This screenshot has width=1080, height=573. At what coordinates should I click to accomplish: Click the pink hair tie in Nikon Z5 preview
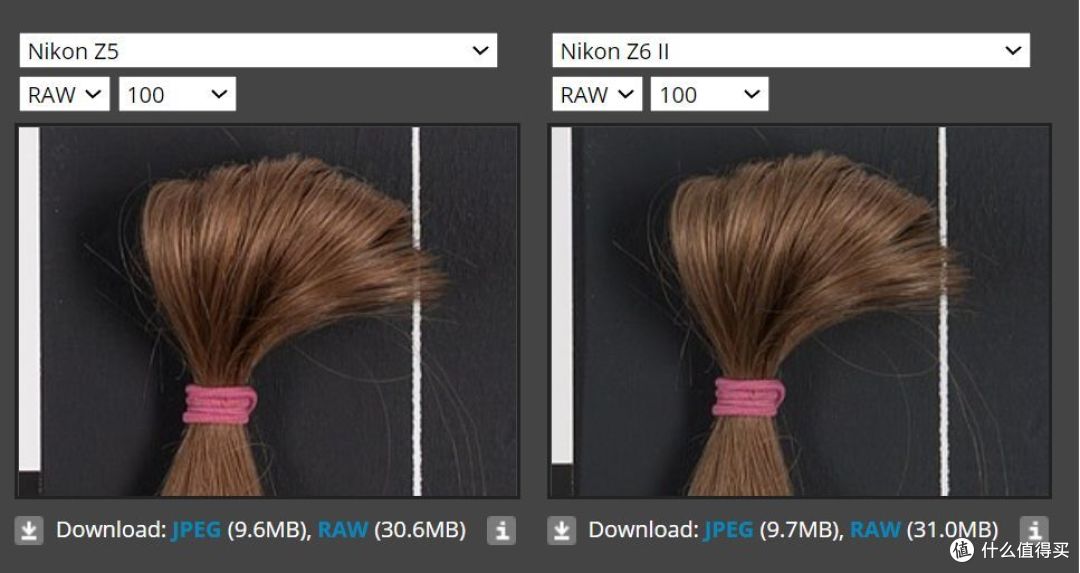click(219, 403)
